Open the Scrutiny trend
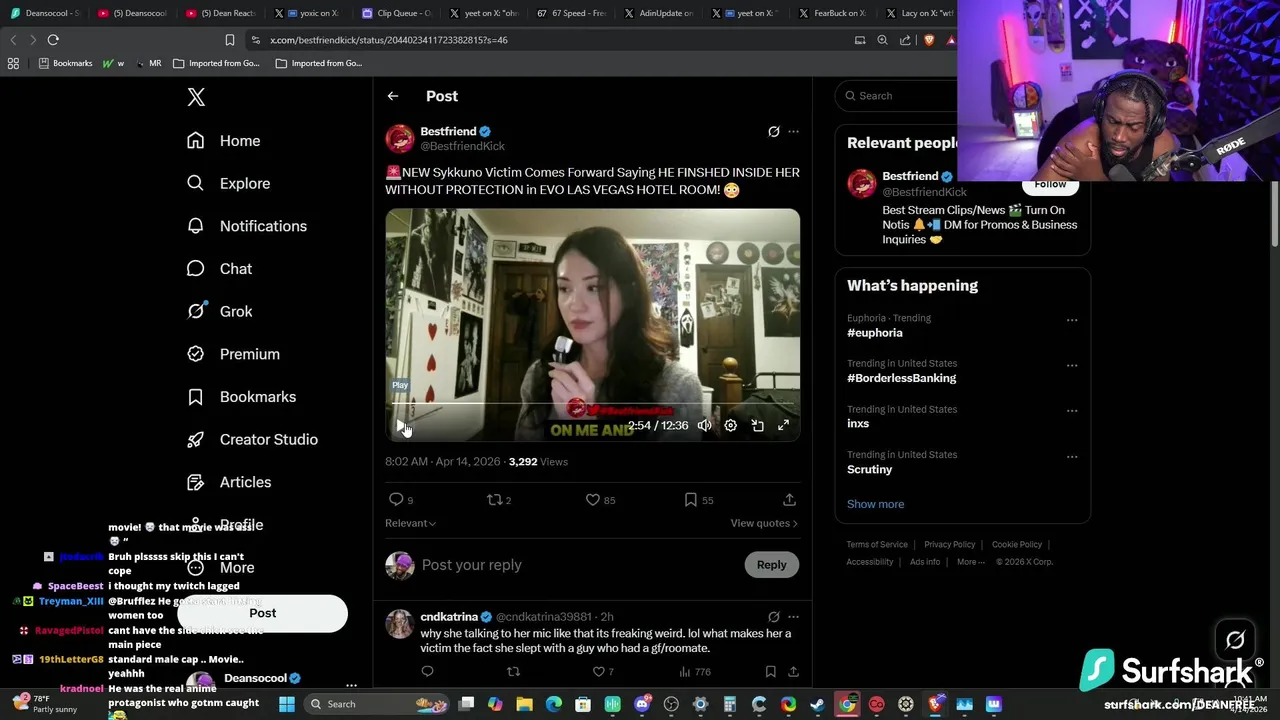The image size is (1280, 720). (870, 469)
